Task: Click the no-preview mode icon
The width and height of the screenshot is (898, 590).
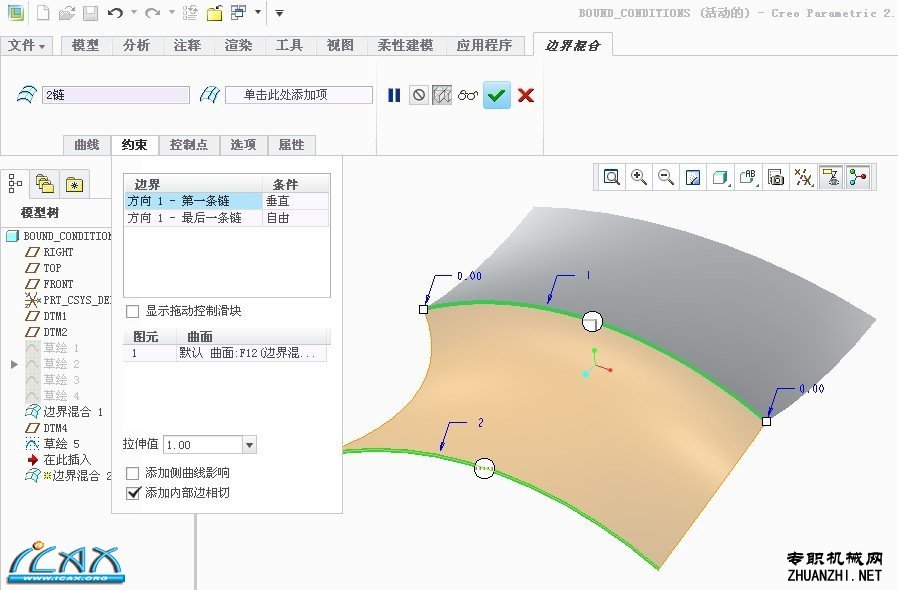Action: (x=419, y=95)
